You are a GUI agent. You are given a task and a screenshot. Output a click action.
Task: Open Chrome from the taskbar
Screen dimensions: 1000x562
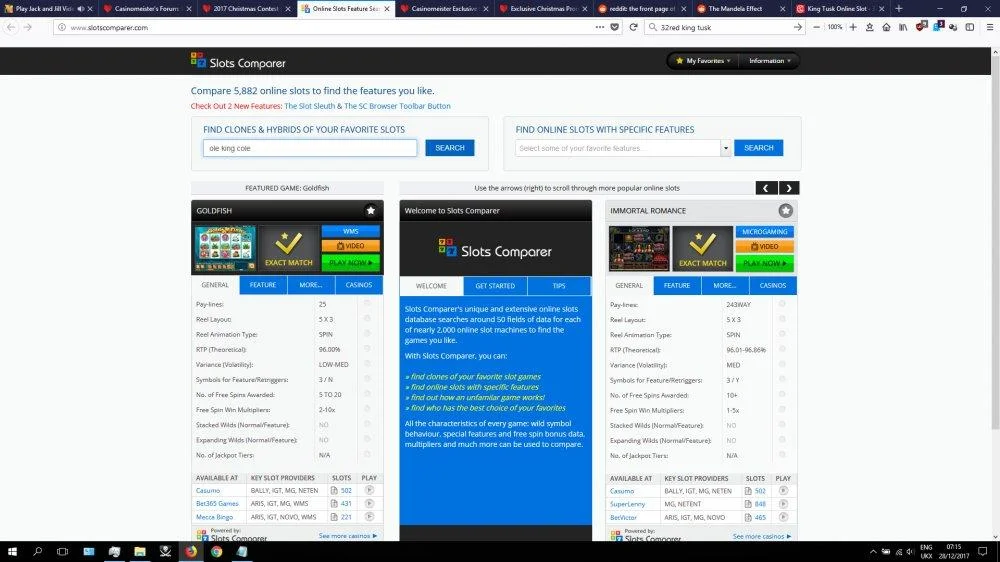tap(216, 552)
